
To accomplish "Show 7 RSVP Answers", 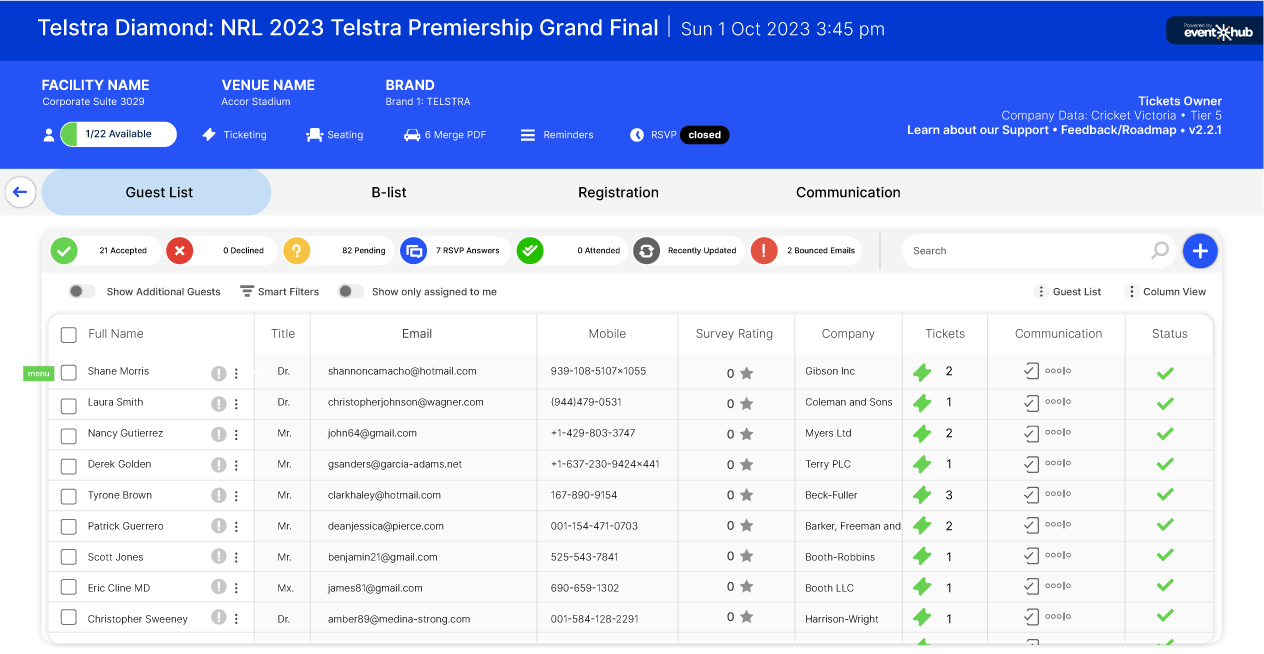I will 454,251.
